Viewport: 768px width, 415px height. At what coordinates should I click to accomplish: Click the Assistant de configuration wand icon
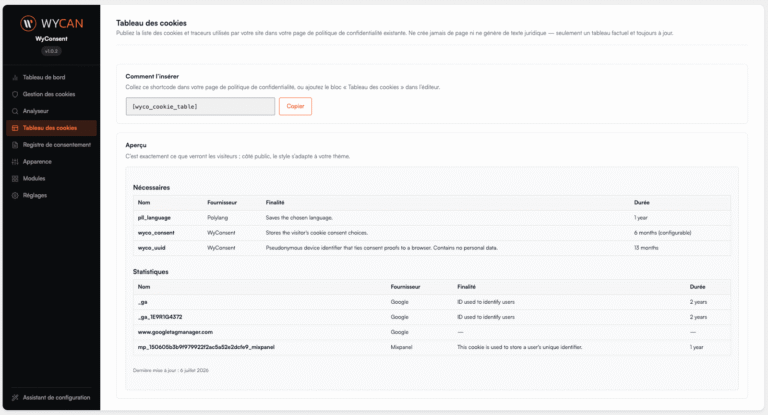[x=15, y=398]
